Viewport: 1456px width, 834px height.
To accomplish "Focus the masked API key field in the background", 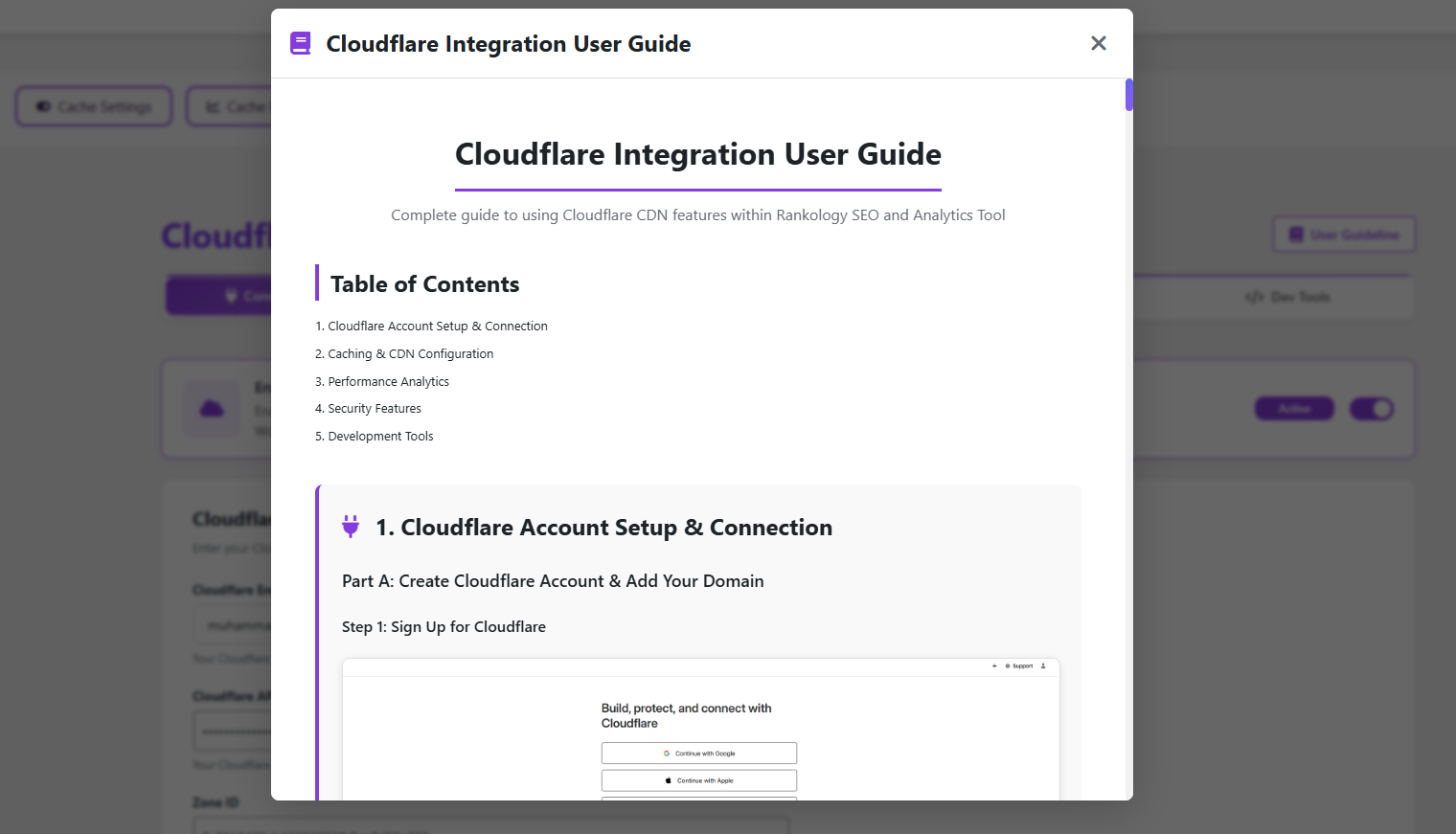I will pos(233,733).
